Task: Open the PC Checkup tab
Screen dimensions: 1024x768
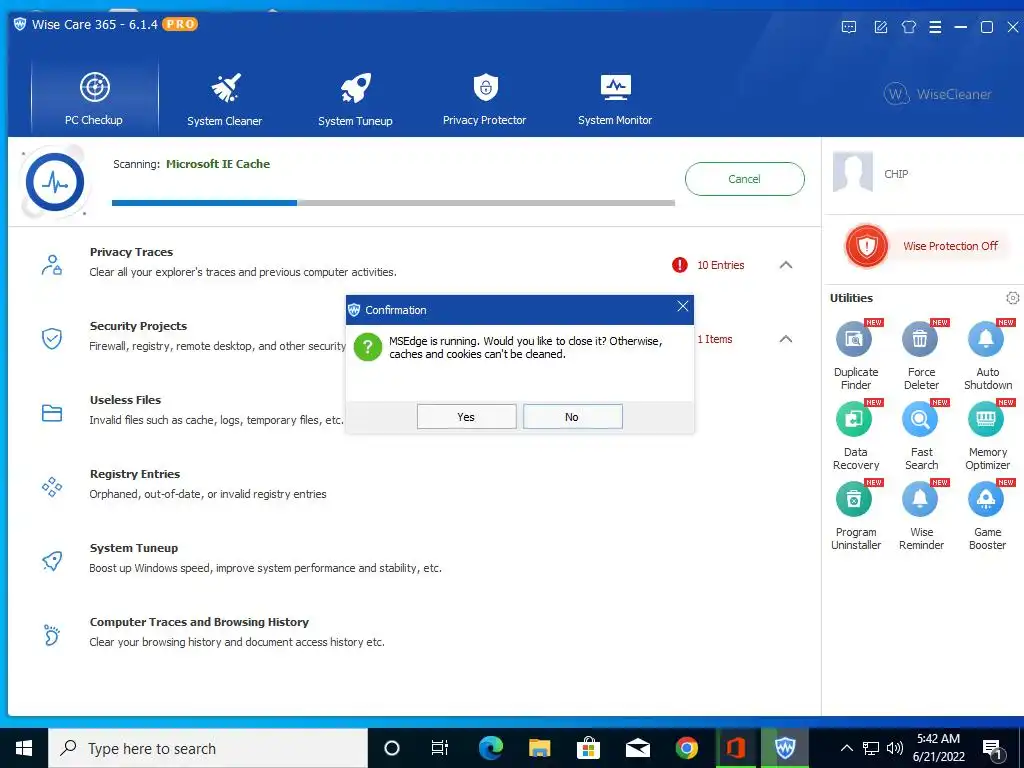Action: click(x=94, y=98)
